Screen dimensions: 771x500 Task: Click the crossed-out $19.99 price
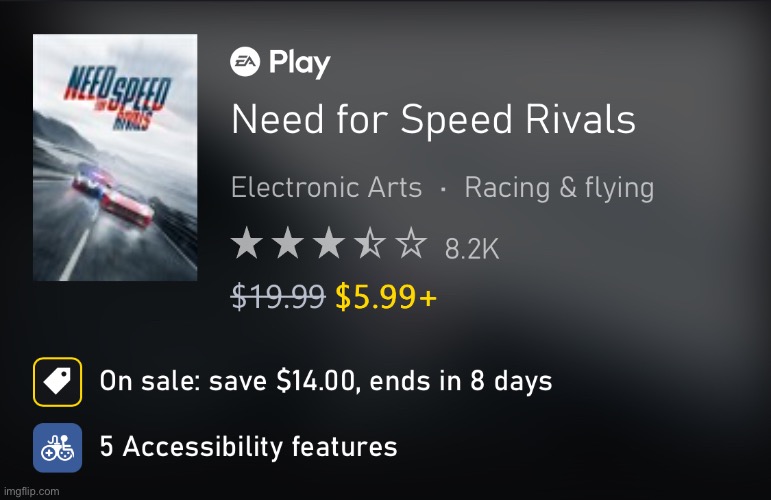pos(277,296)
